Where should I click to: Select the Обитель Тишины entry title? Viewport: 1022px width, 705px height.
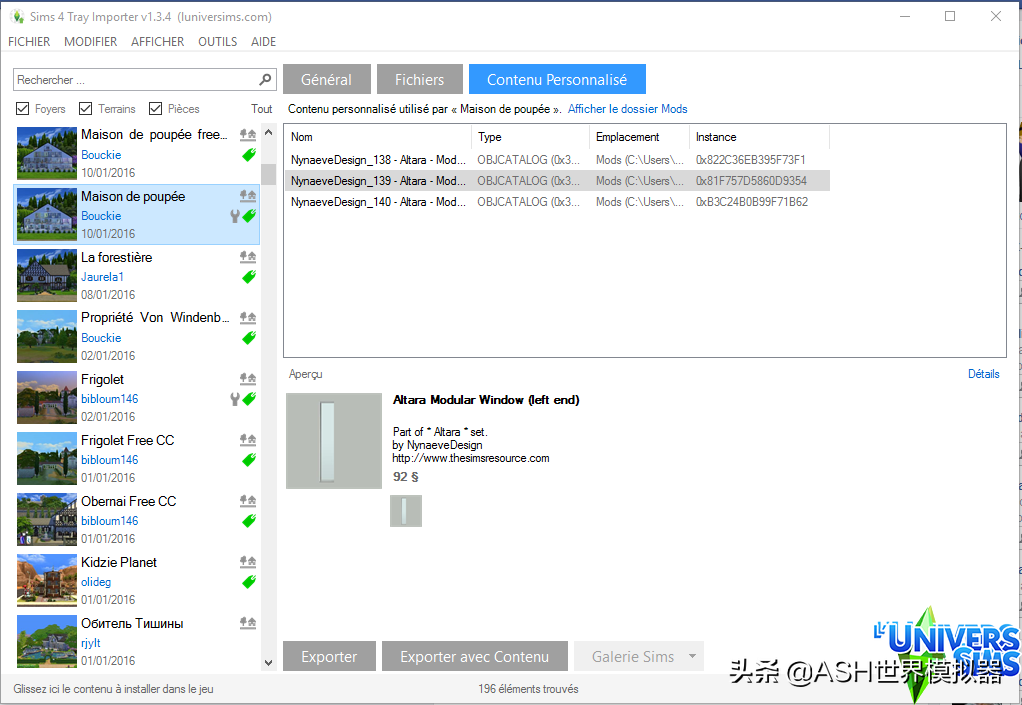132,624
